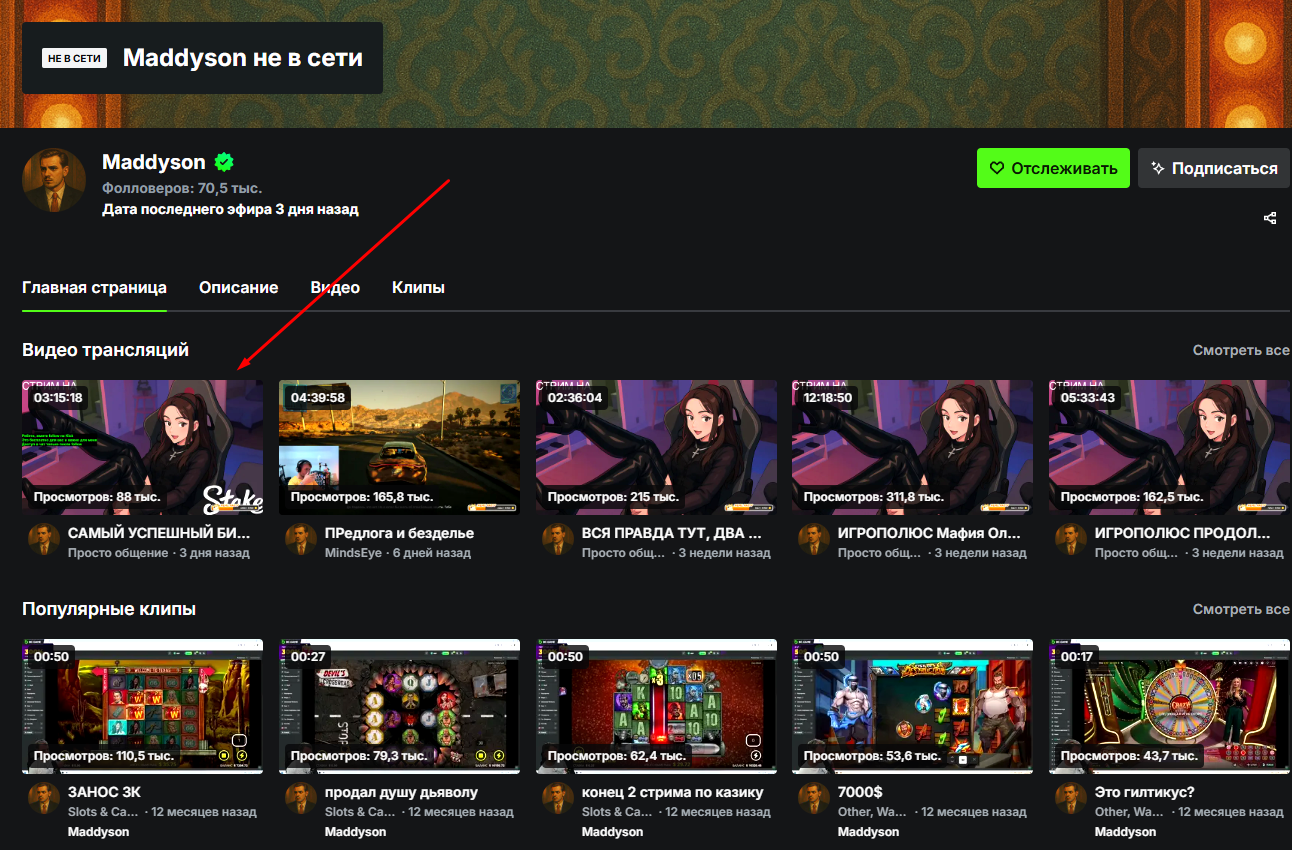Click the avatar beside the 'ЗАНОС 3К' clip
Image resolution: width=1292 pixels, height=850 pixels.
(44, 799)
